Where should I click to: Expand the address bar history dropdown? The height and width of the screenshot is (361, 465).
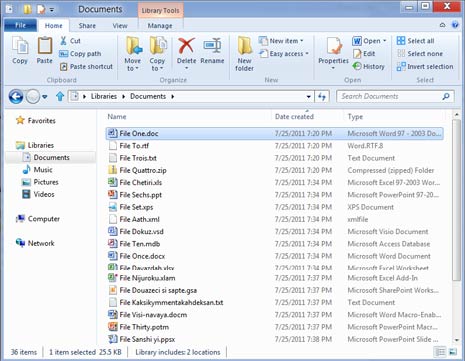(x=309, y=97)
